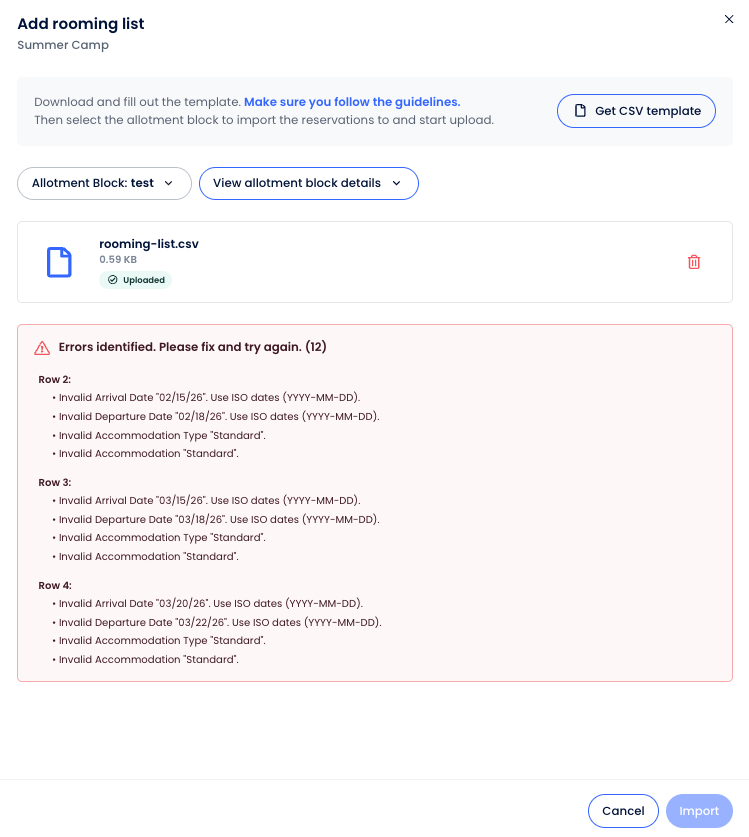This screenshot has width=749, height=837.
Task: Click the Import button
Action: point(699,811)
